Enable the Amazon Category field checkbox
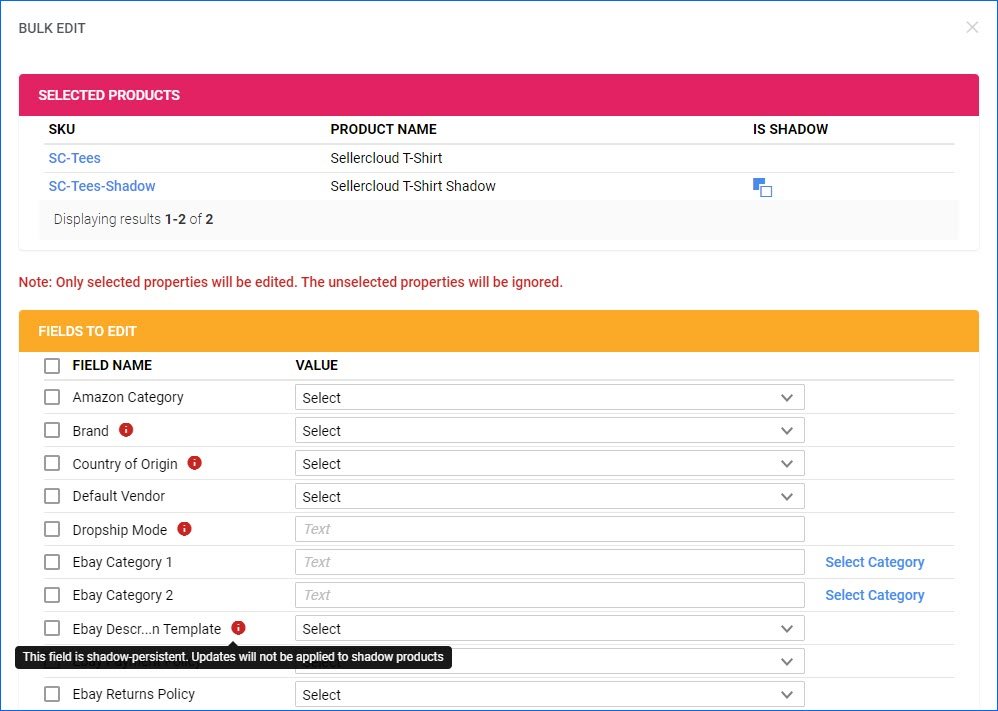The width and height of the screenshot is (998, 711). coord(51,397)
